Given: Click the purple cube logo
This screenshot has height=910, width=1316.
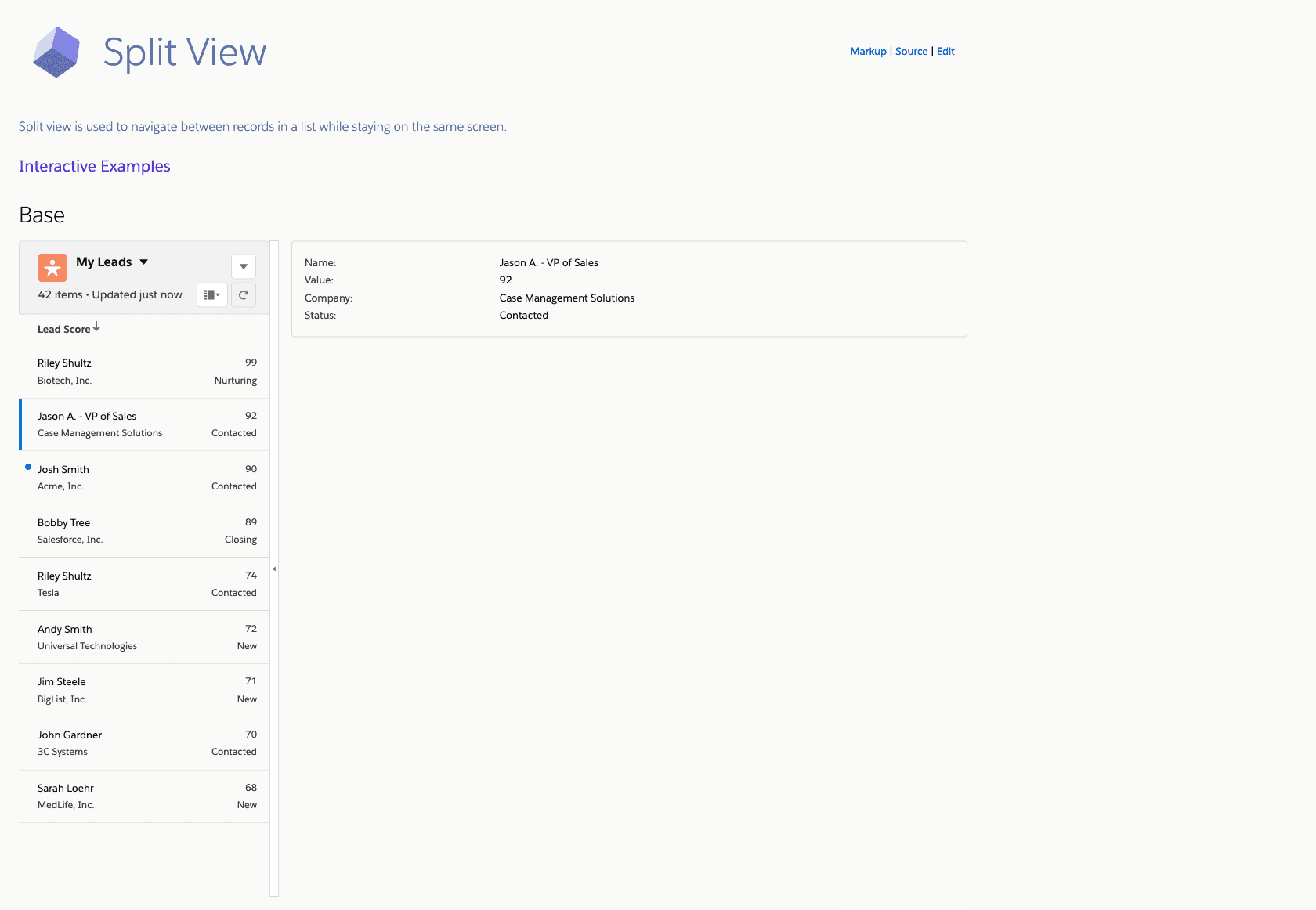Looking at the screenshot, I should [x=56, y=52].
